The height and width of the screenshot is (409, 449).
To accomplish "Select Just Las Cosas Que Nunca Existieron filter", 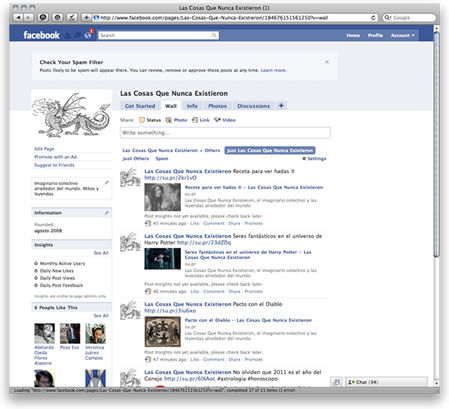I will (270, 151).
